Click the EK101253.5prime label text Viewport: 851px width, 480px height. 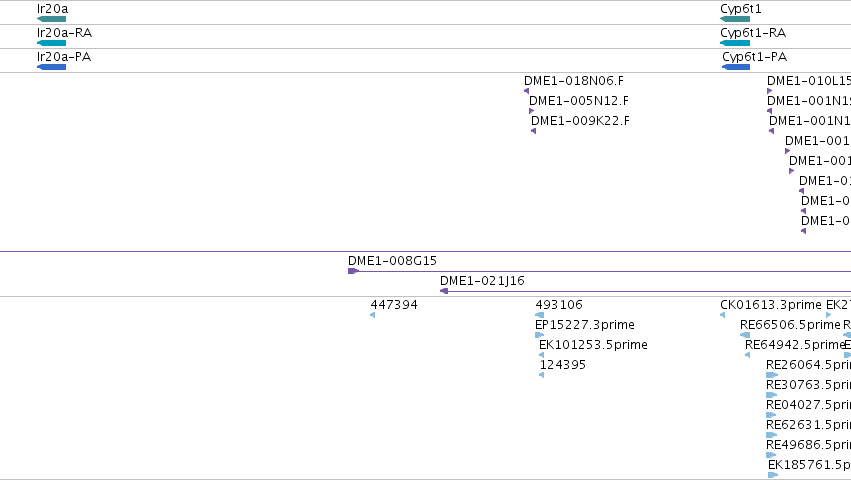tap(593, 345)
